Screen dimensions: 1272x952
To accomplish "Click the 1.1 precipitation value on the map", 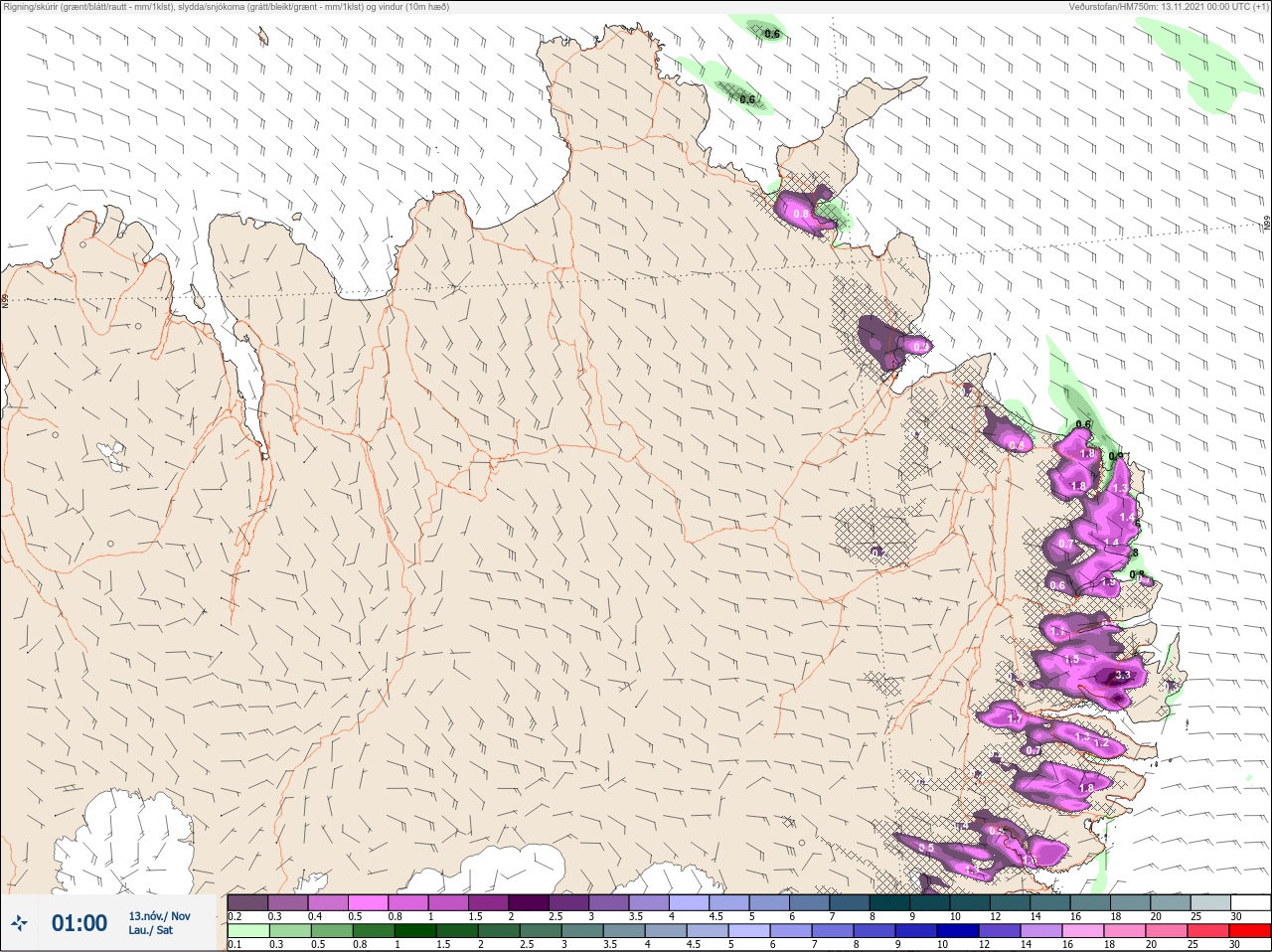I will 1058,631.
